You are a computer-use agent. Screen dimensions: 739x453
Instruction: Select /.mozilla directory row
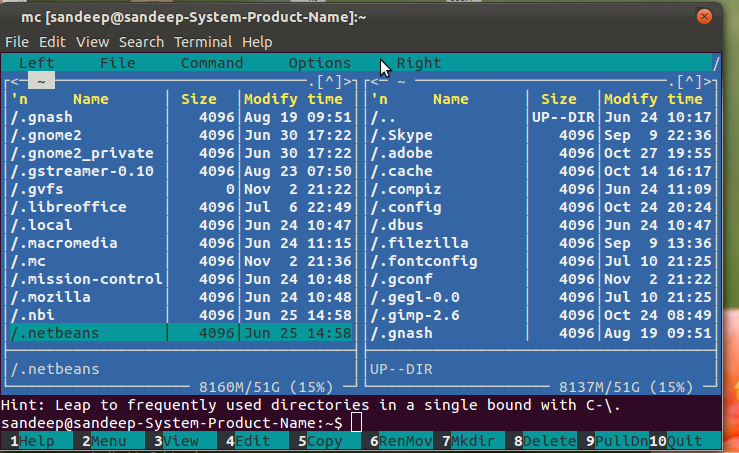click(181, 297)
